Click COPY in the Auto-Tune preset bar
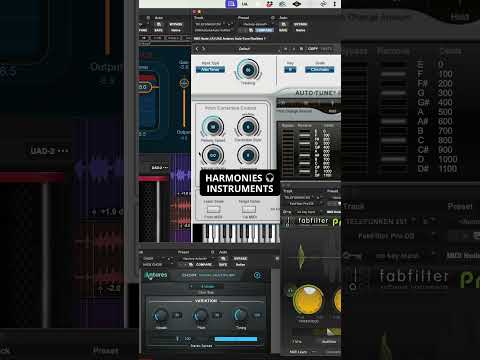This screenshot has width=480, height=360. [x=313, y=49]
